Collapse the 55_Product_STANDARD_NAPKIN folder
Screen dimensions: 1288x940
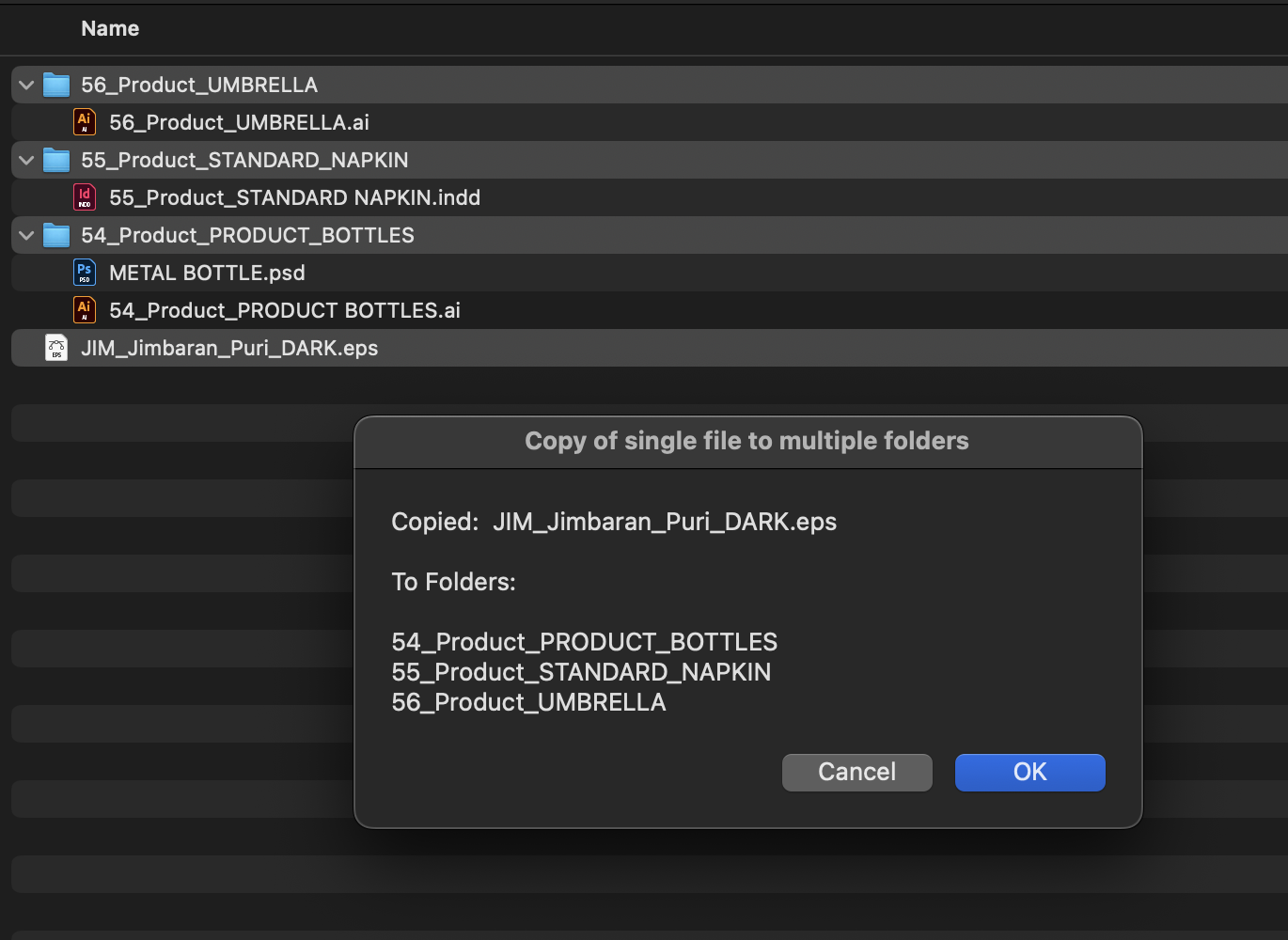click(x=26, y=161)
